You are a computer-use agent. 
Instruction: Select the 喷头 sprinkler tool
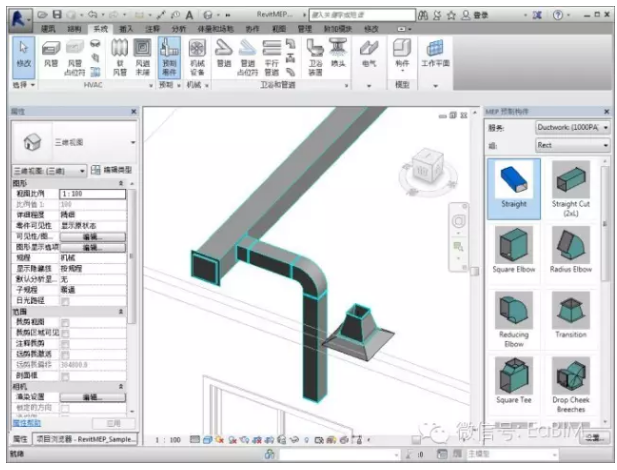tap(338, 54)
